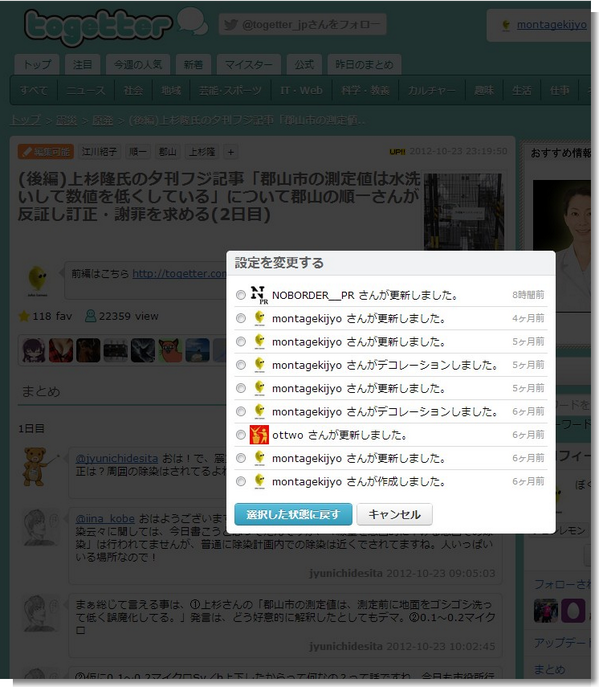Open the @iina_kobe mention link
The width and height of the screenshot is (599, 687).
(105, 518)
